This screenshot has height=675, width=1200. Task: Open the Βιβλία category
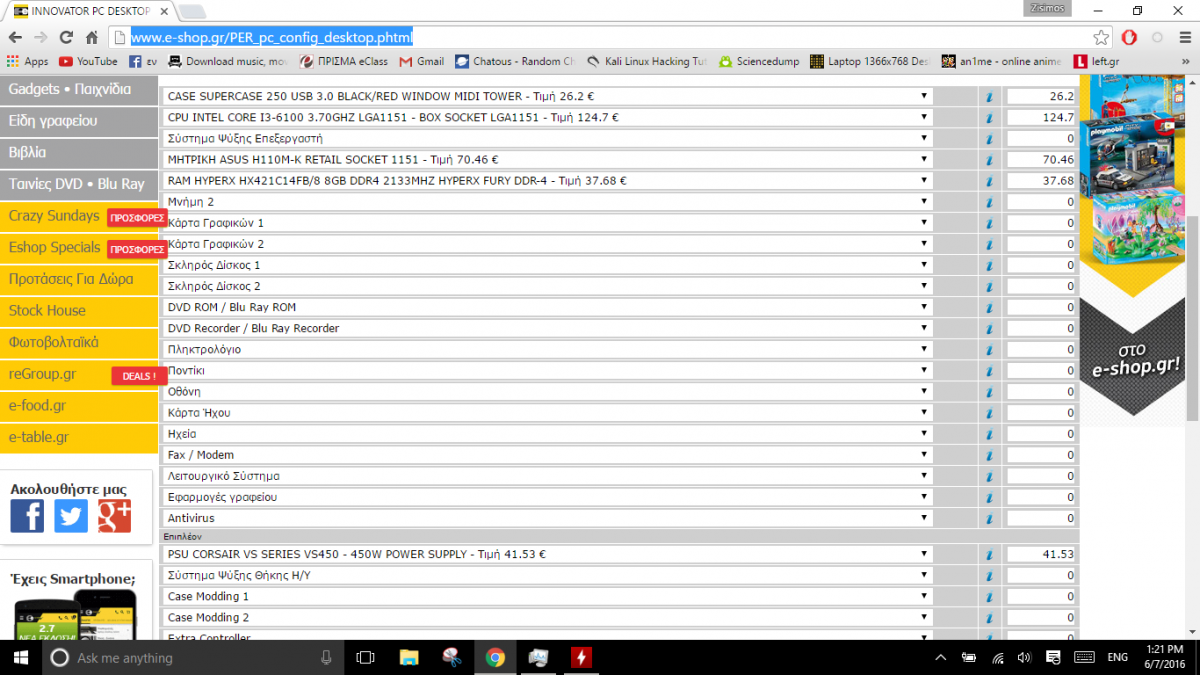pyautogui.click(x=79, y=152)
